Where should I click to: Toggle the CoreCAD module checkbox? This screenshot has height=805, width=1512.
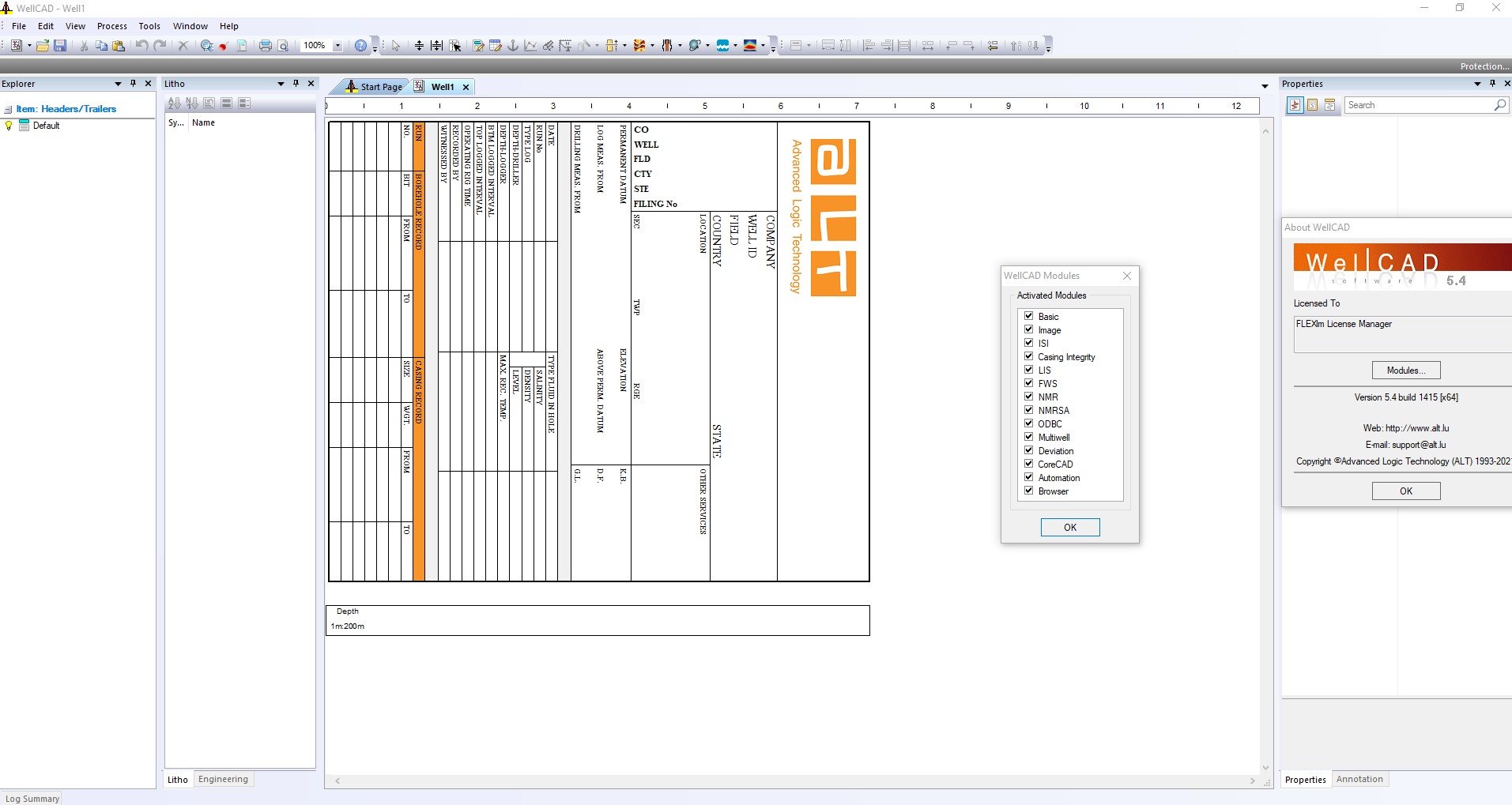coord(1028,464)
